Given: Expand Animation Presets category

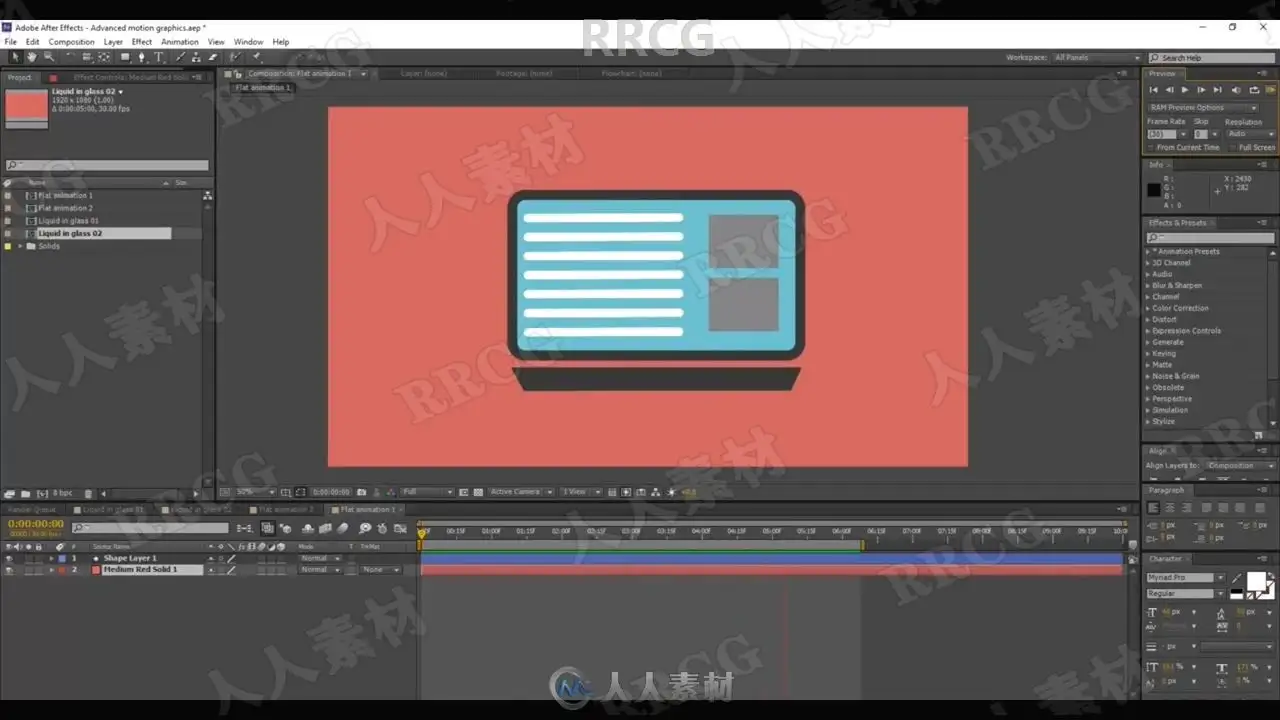Looking at the screenshot, I should (x=1148, y=252).
